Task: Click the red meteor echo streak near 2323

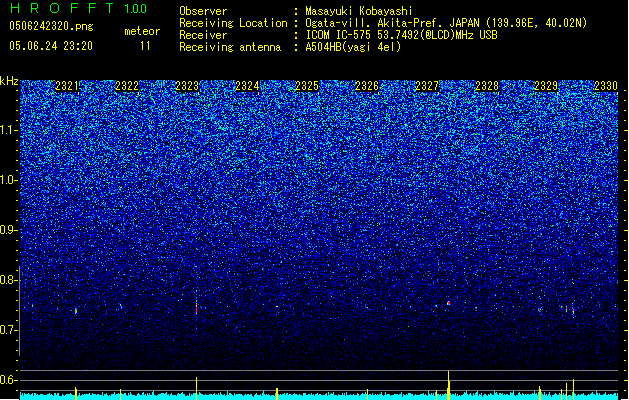Action: click(197, 308)
